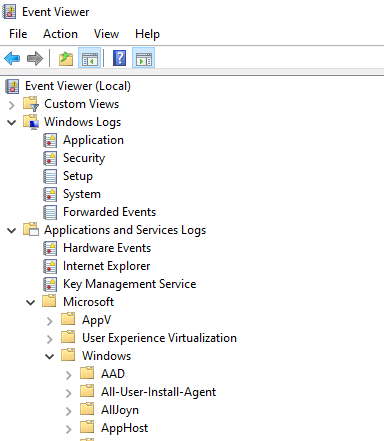
Task: Open the Security log
Action: point(84,158)
